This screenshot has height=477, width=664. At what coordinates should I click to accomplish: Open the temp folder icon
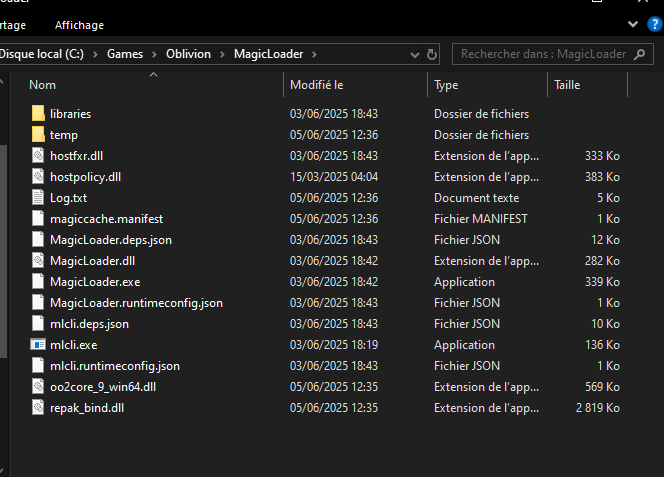click(38, 135)
